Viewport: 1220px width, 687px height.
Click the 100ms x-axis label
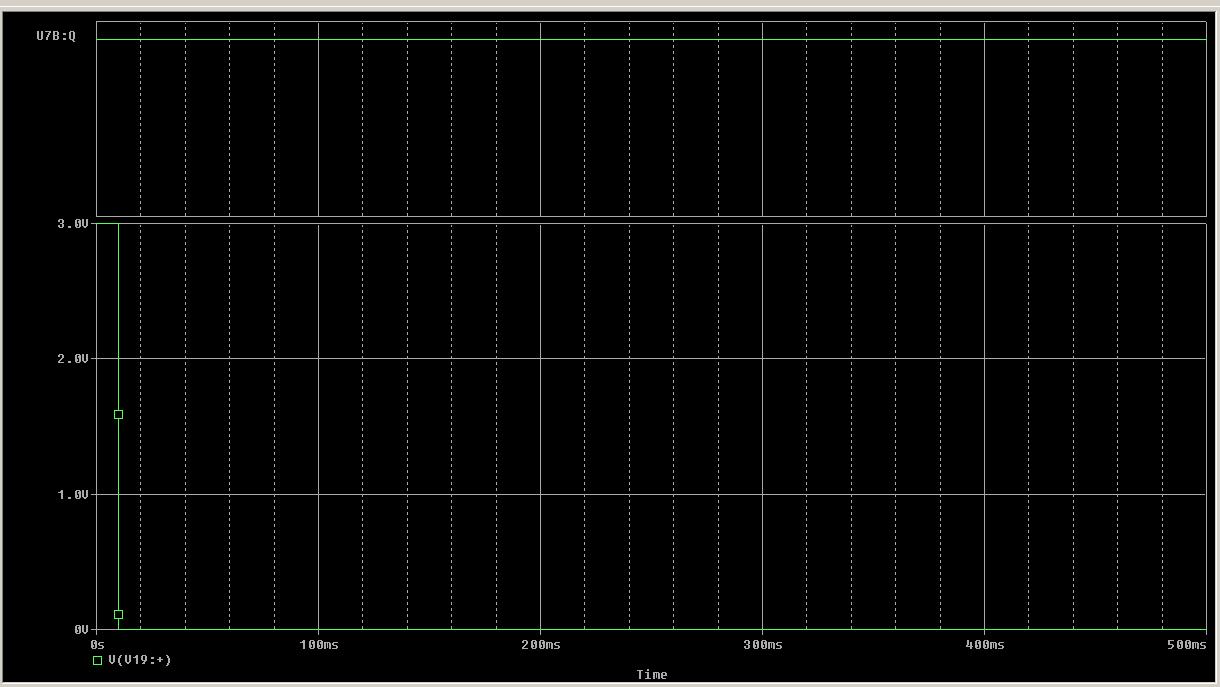pos(319,645)
